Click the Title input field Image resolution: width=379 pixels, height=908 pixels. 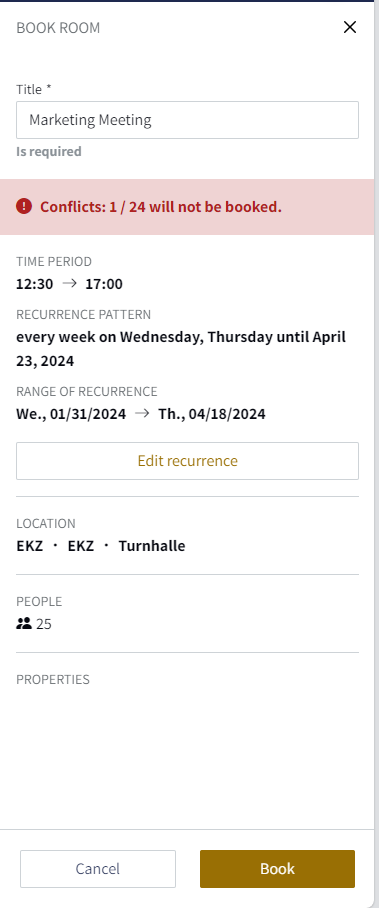point(187,120)
